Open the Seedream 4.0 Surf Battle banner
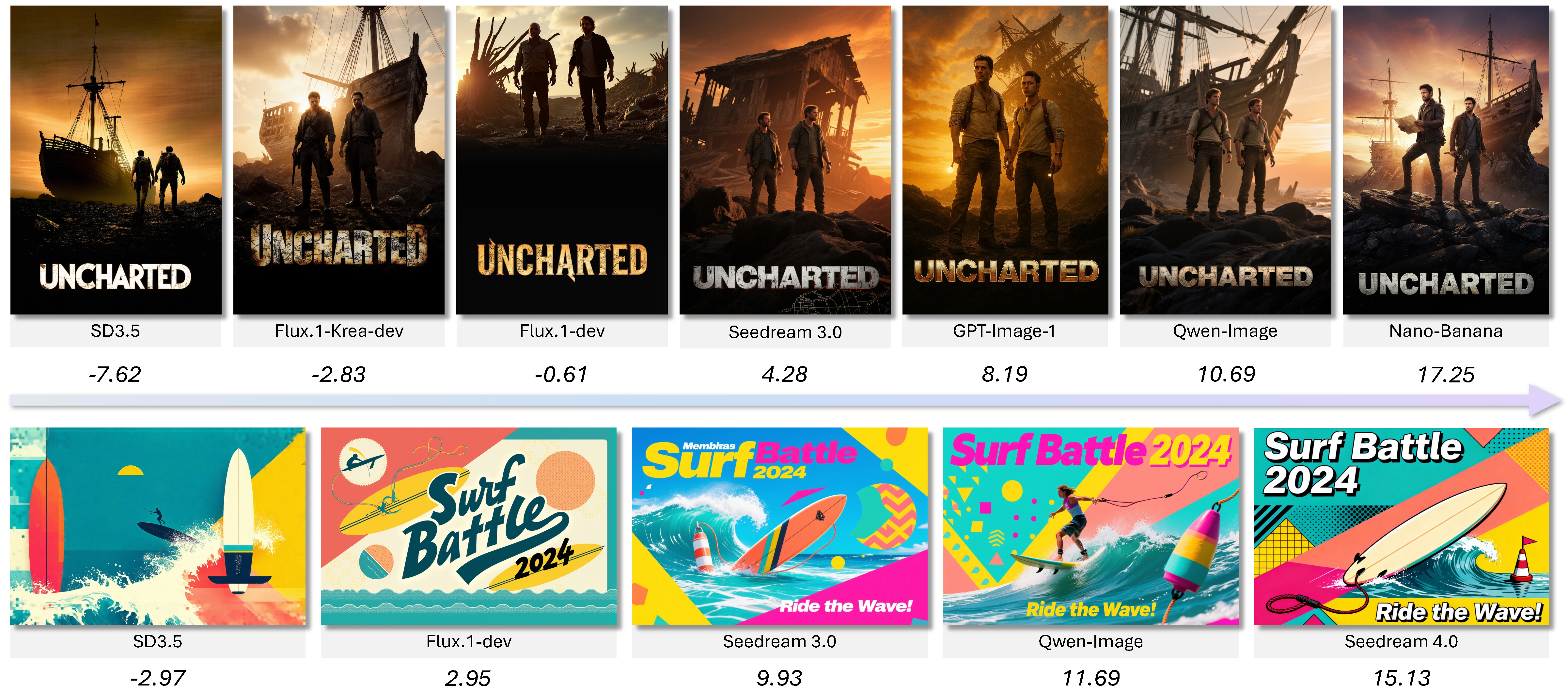1568x693 pixels. click(1401, 526)
